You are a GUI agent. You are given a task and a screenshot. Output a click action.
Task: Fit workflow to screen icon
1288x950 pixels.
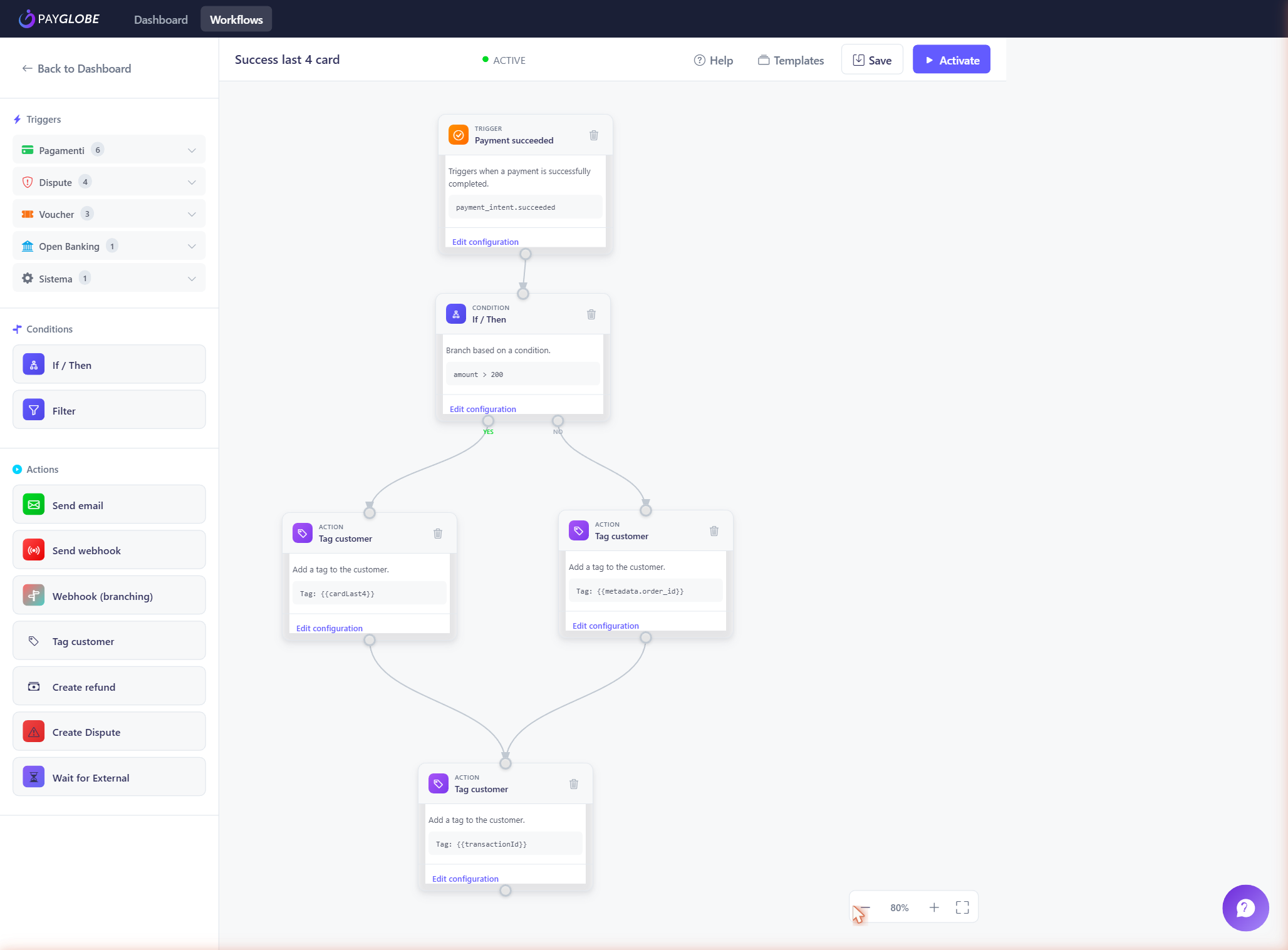(x=962, y=907)
